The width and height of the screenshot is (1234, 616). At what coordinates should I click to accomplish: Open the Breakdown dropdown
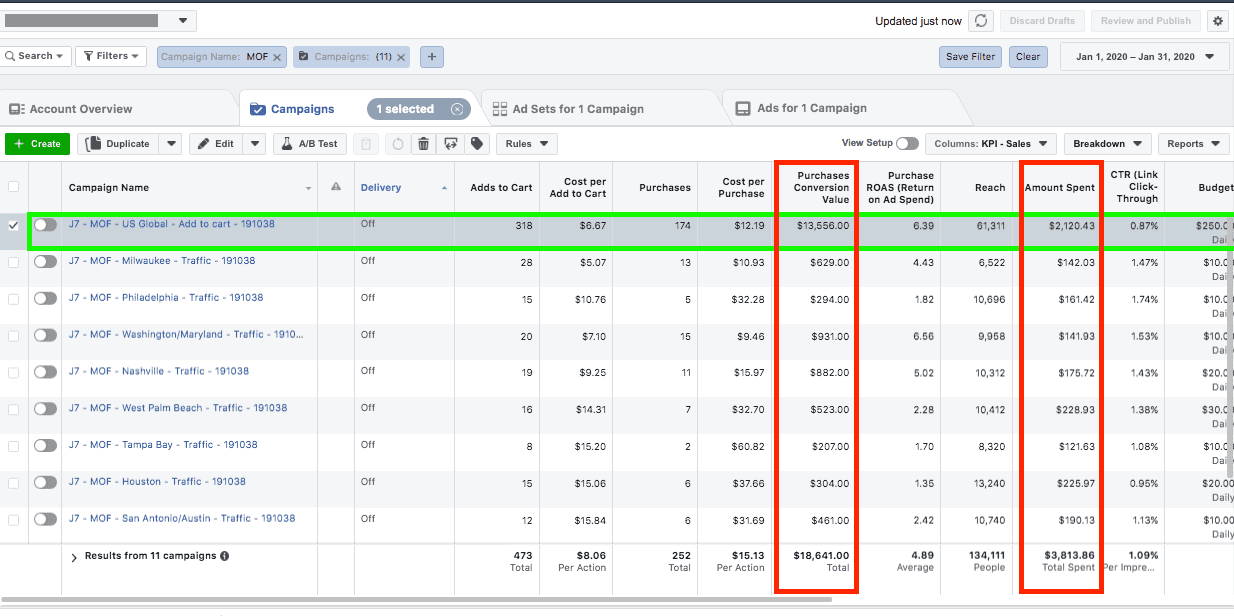tap(1107, 143)
